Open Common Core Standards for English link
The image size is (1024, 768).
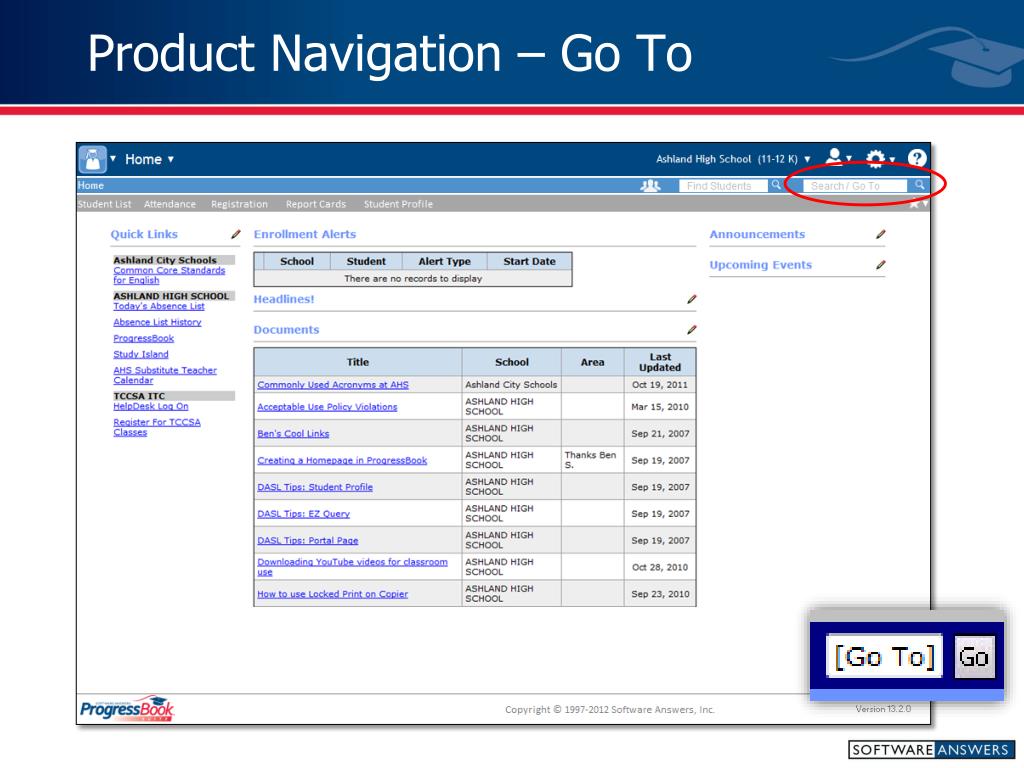coord(169,275)
